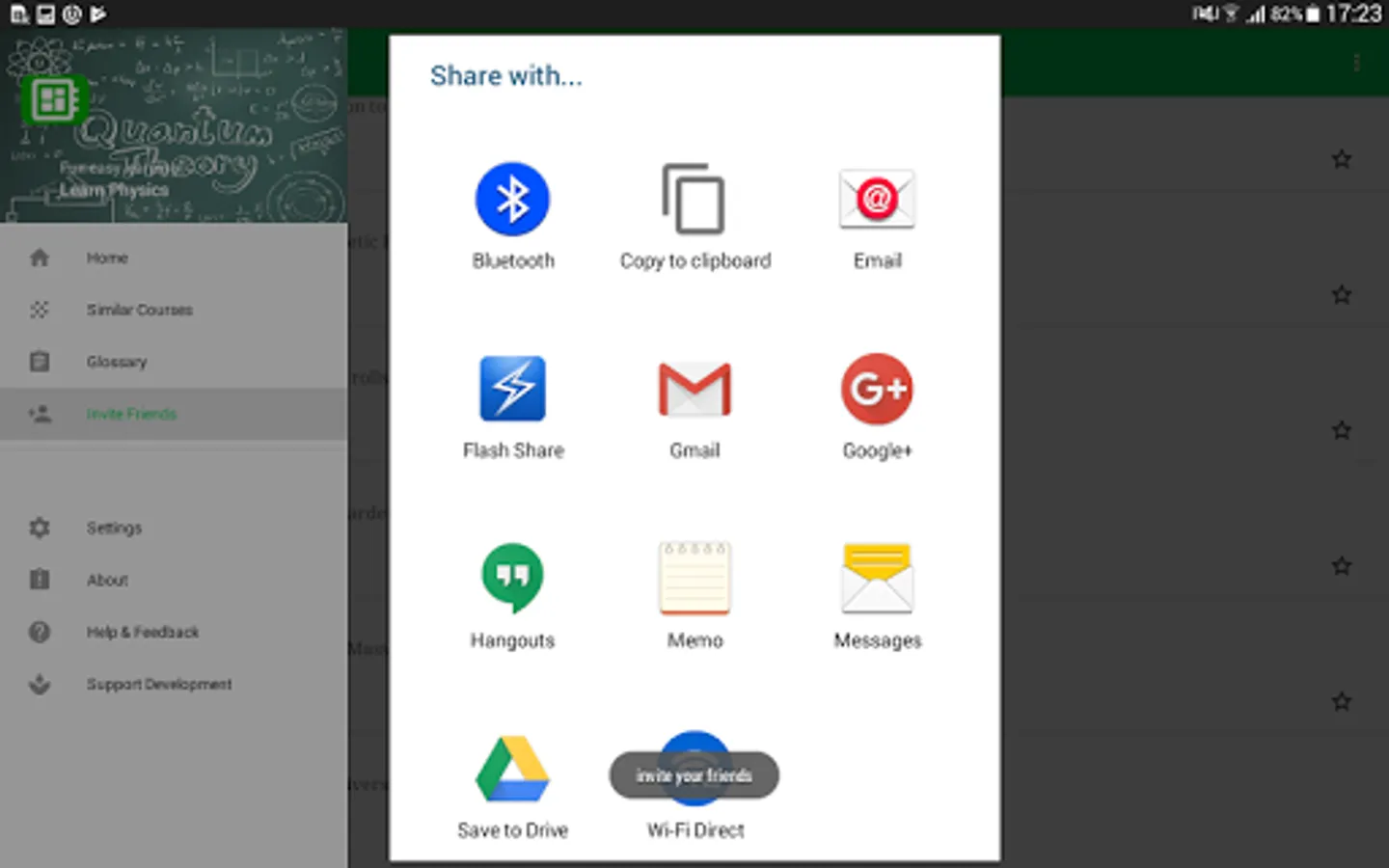Image resolution: width=1389 pixels, height=868 pixels.
Task: Open the About menu entry
Action: click(x=174, y=580)
